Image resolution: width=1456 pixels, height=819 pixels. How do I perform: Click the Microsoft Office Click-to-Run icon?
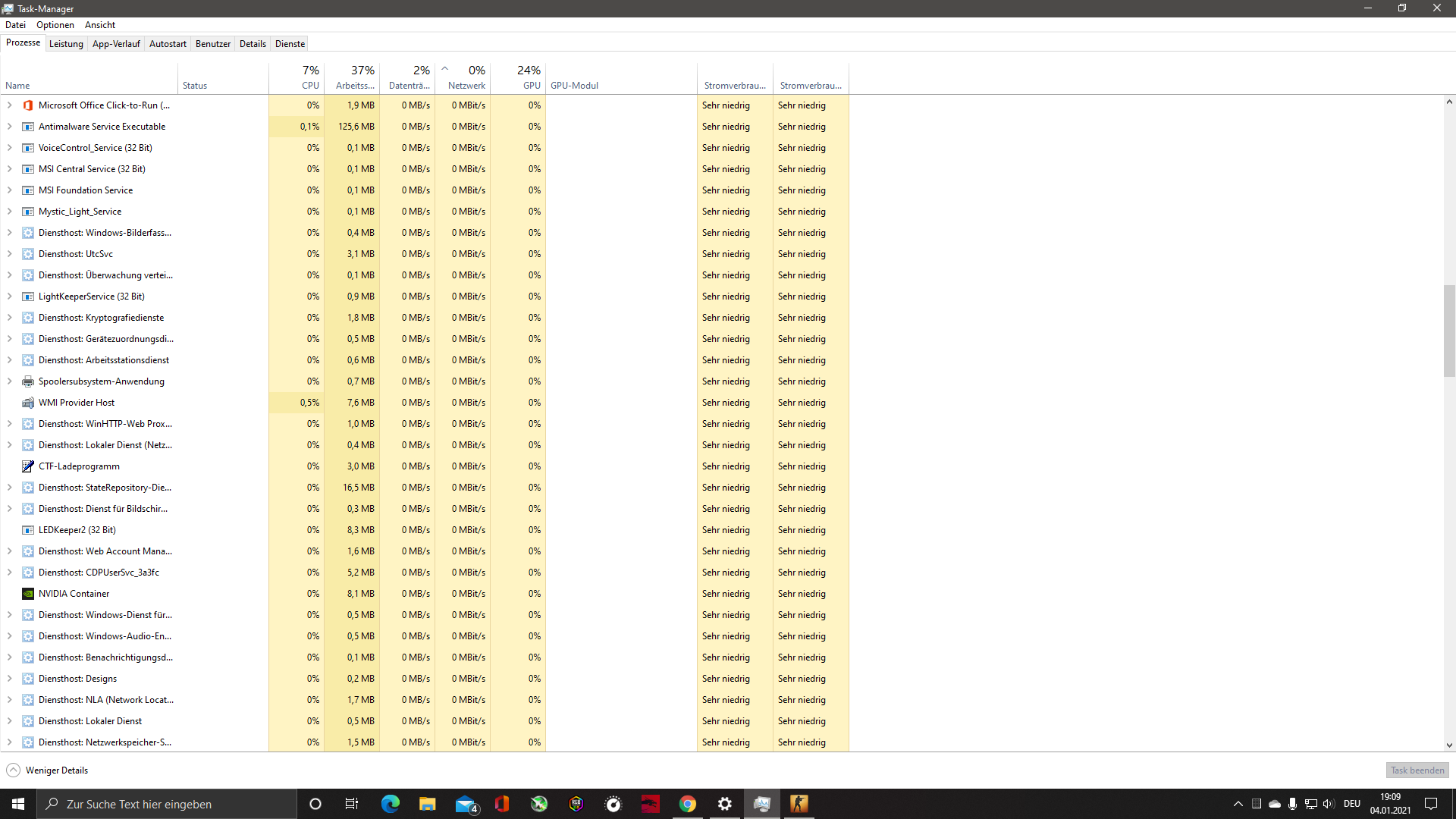point(28,105)
